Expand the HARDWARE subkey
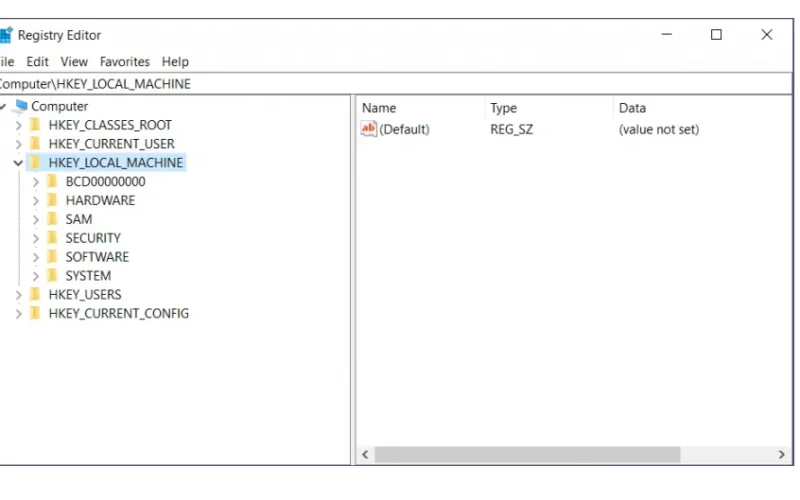The image size is (800, 500). click(36, 201)
